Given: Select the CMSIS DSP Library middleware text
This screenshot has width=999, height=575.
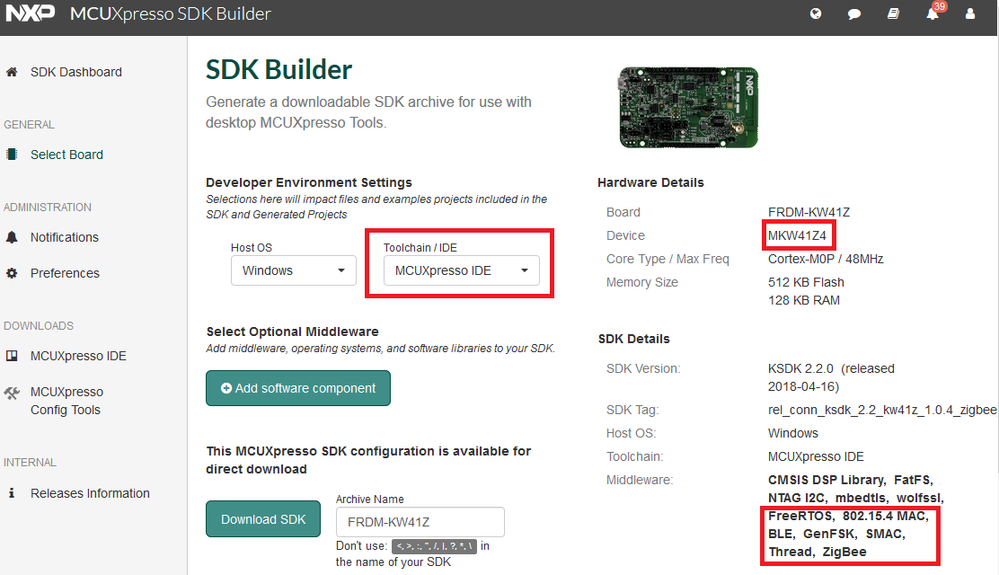Looking at the screenshot, I should 826,479.
